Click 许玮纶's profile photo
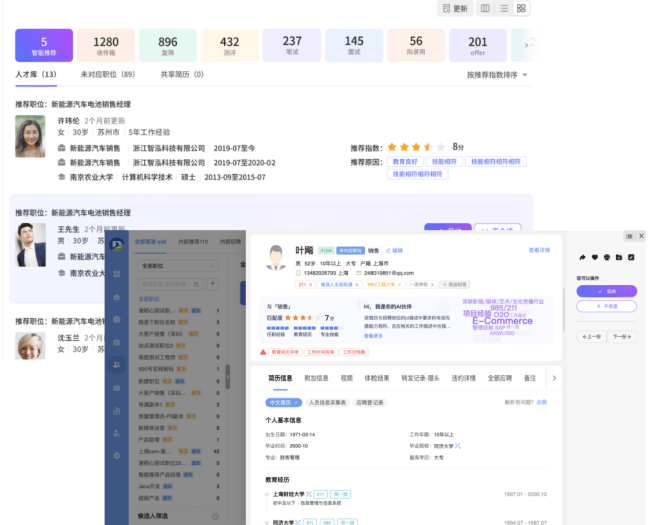The width and height of the screenshot is (648, 525). coord(30,136)
